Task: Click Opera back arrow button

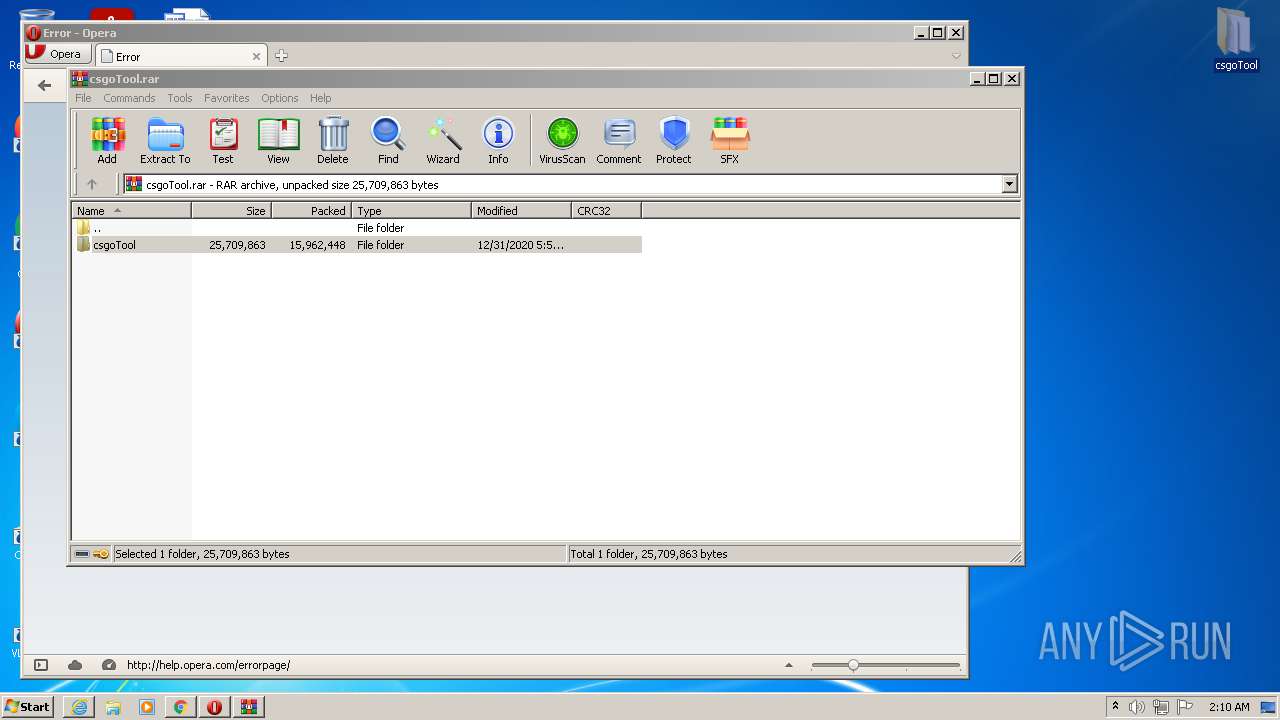Action: pyautogui.click(x=44, y=86)
